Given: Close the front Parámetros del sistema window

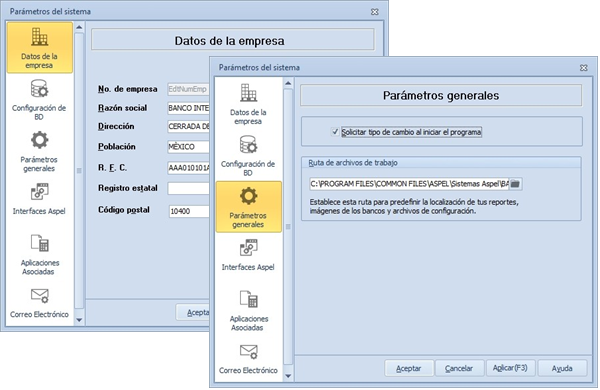Looking at the screenshot, I should coord(584,68).
